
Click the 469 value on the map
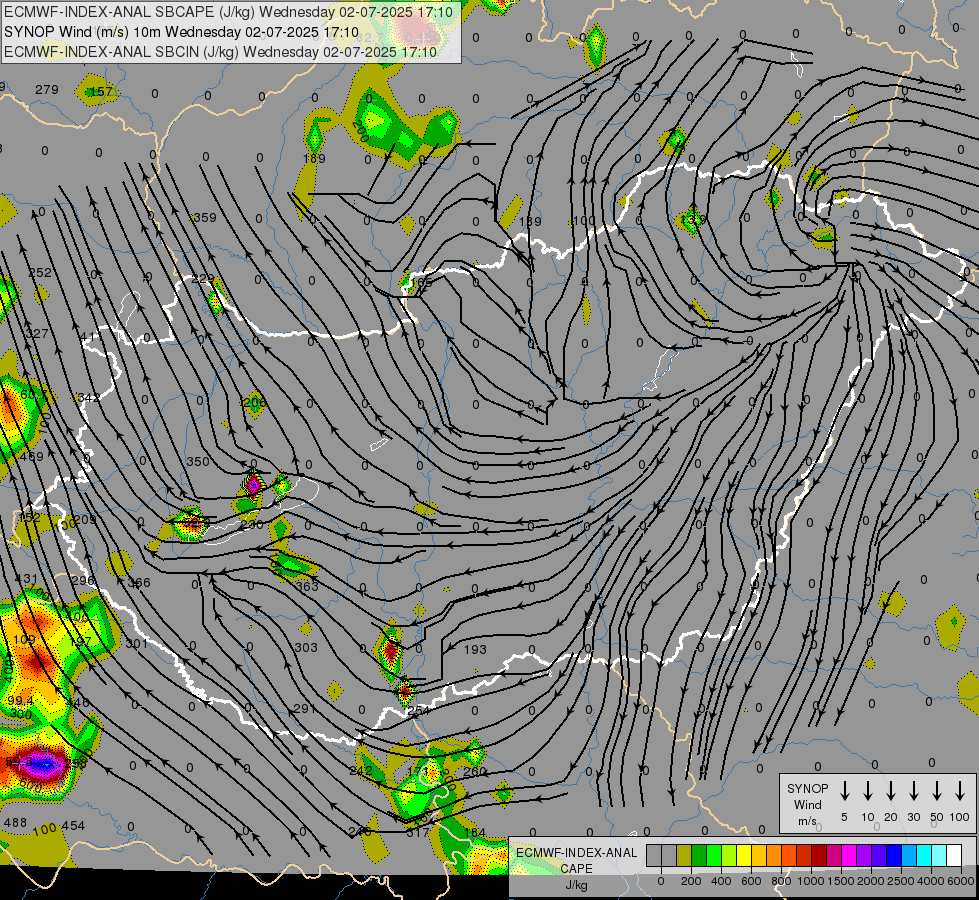click(32, 457)
